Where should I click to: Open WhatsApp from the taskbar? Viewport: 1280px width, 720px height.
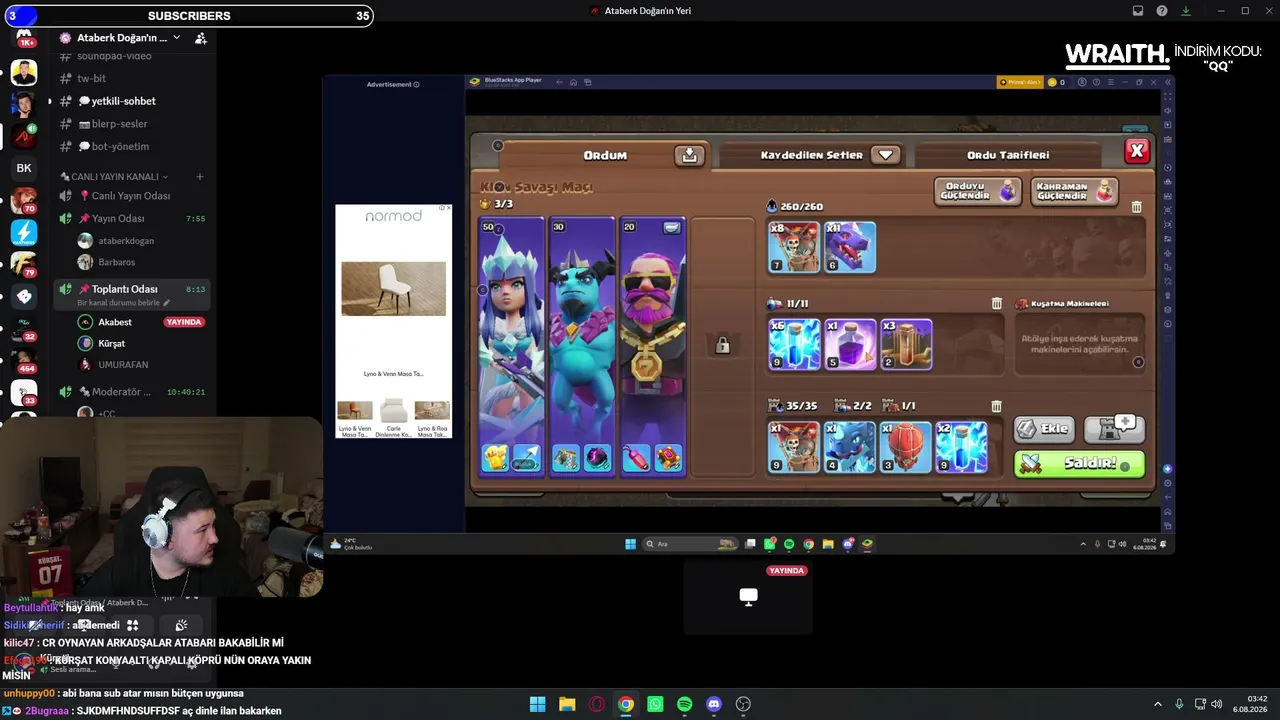tap(655, 704)
